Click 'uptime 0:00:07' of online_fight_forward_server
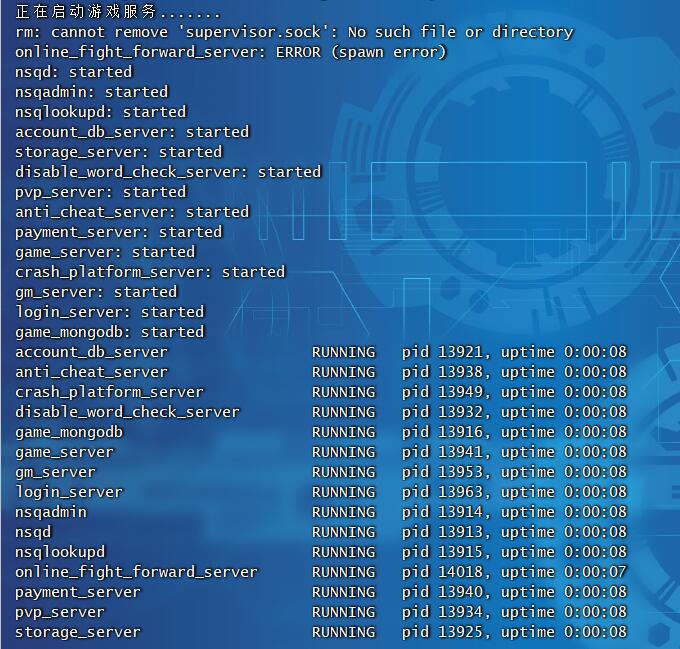 tap(564, 572)
